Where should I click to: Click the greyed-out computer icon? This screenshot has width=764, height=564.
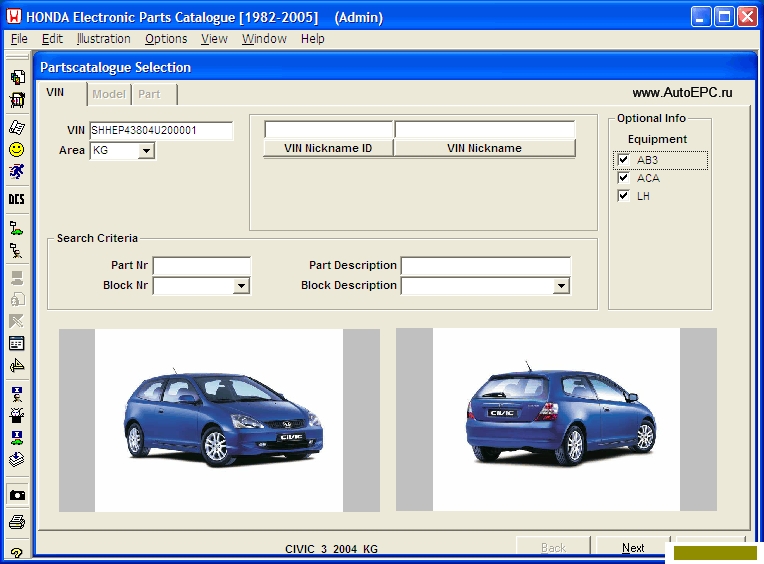click(x=17, y=278)
